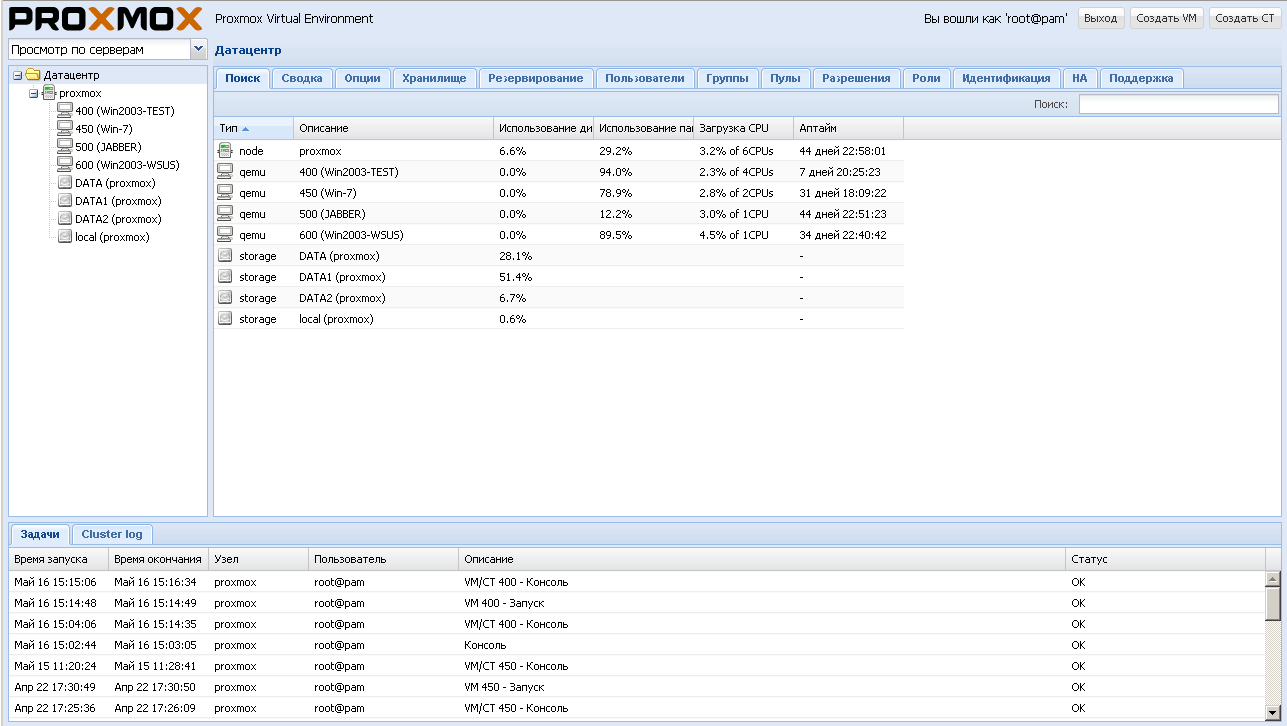Click monitor icon of 400 (Win2003-TEST) in tree
This screenshot has width=1287, height=726.
tap(65, 111)
